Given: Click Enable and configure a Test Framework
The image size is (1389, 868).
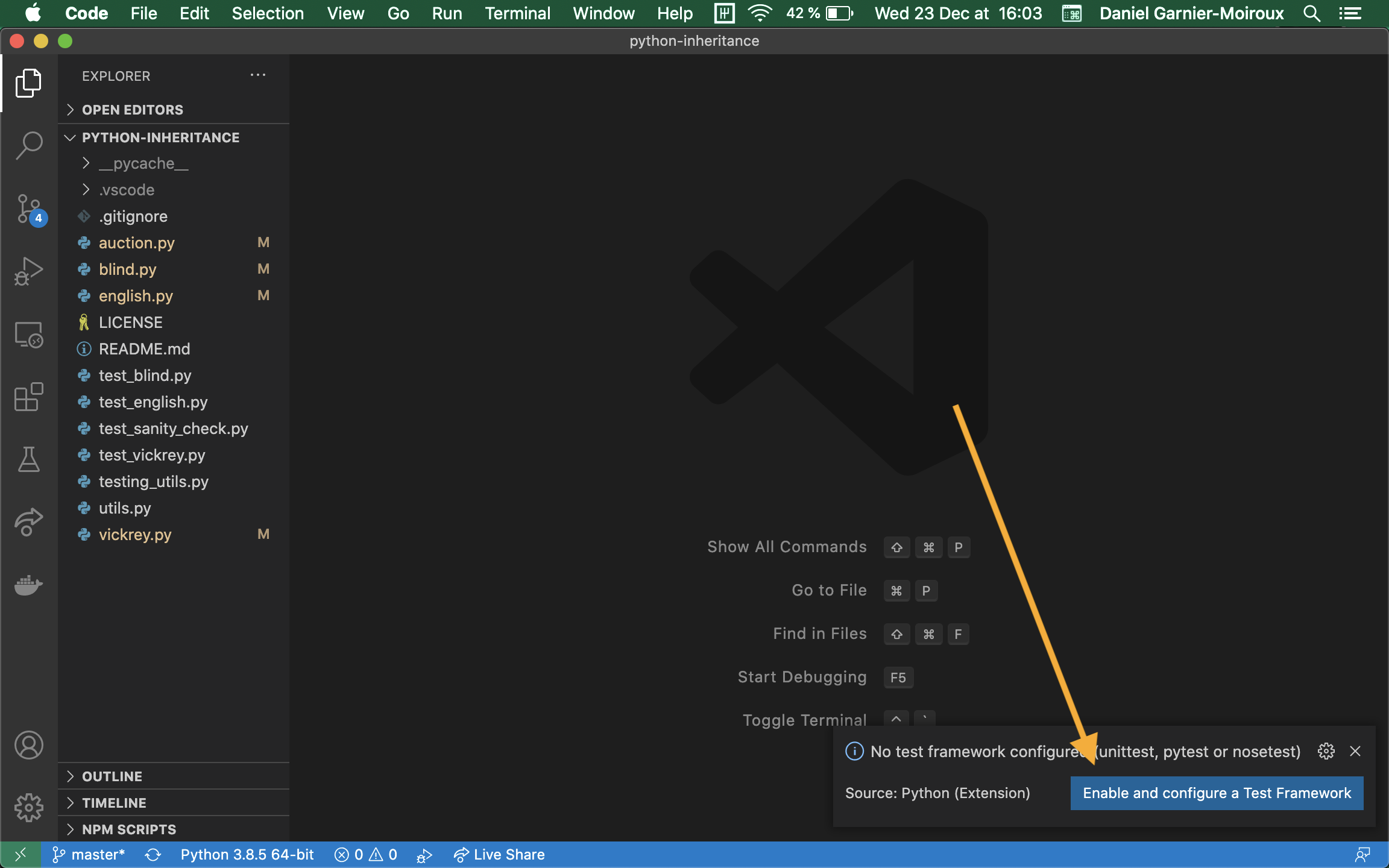Looking at the screenshot, I should point(1217,793).
